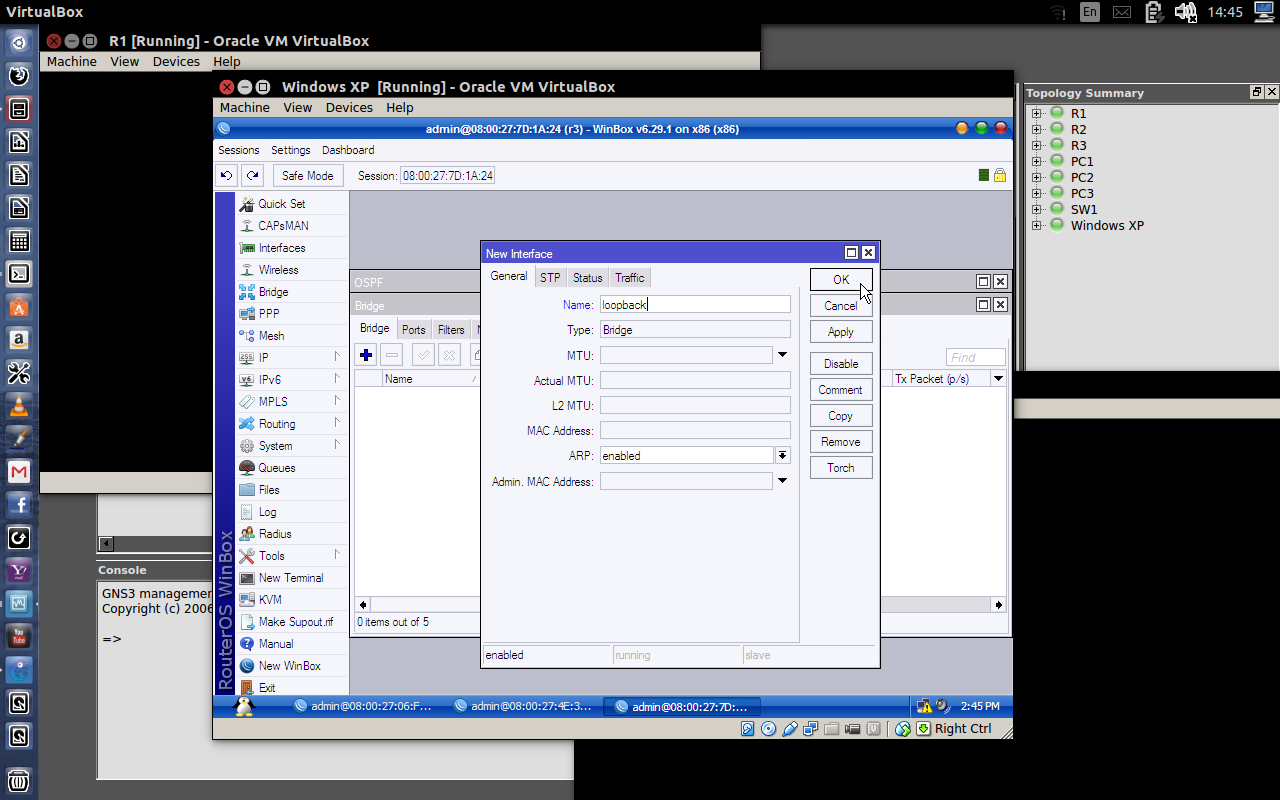Click the disable X icon in Bridge toolbar
1280x800 pixels.
(x=450, y=355)
